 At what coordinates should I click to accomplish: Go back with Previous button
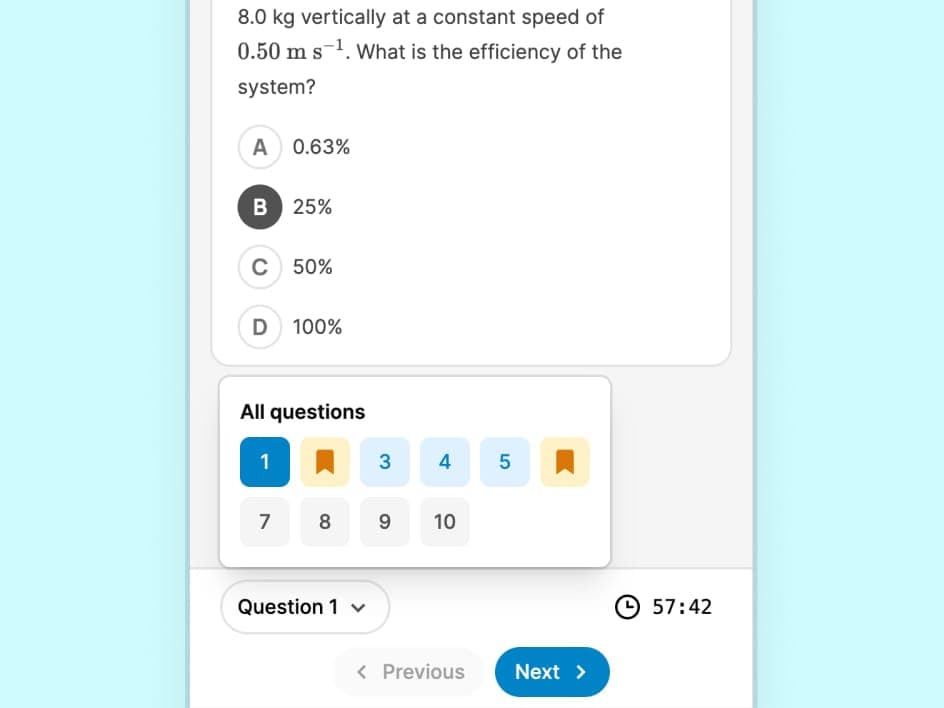(409, 672)
